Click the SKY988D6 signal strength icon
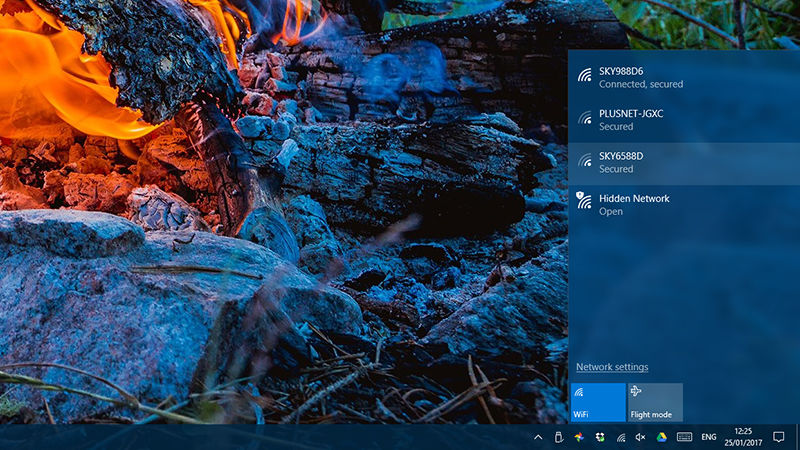Viewport: 800px width, 450px height. coord(585,75)
